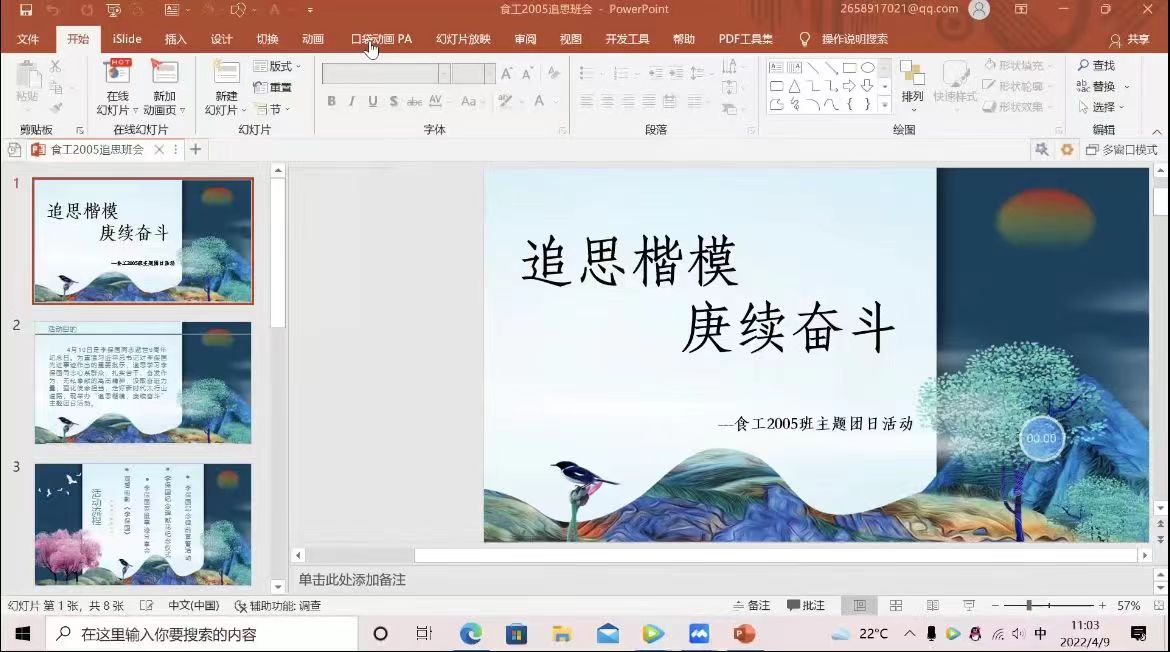Open the Section (节) dropdown
The width and height of the screenshot is (1170, 652).
[272, 109]
